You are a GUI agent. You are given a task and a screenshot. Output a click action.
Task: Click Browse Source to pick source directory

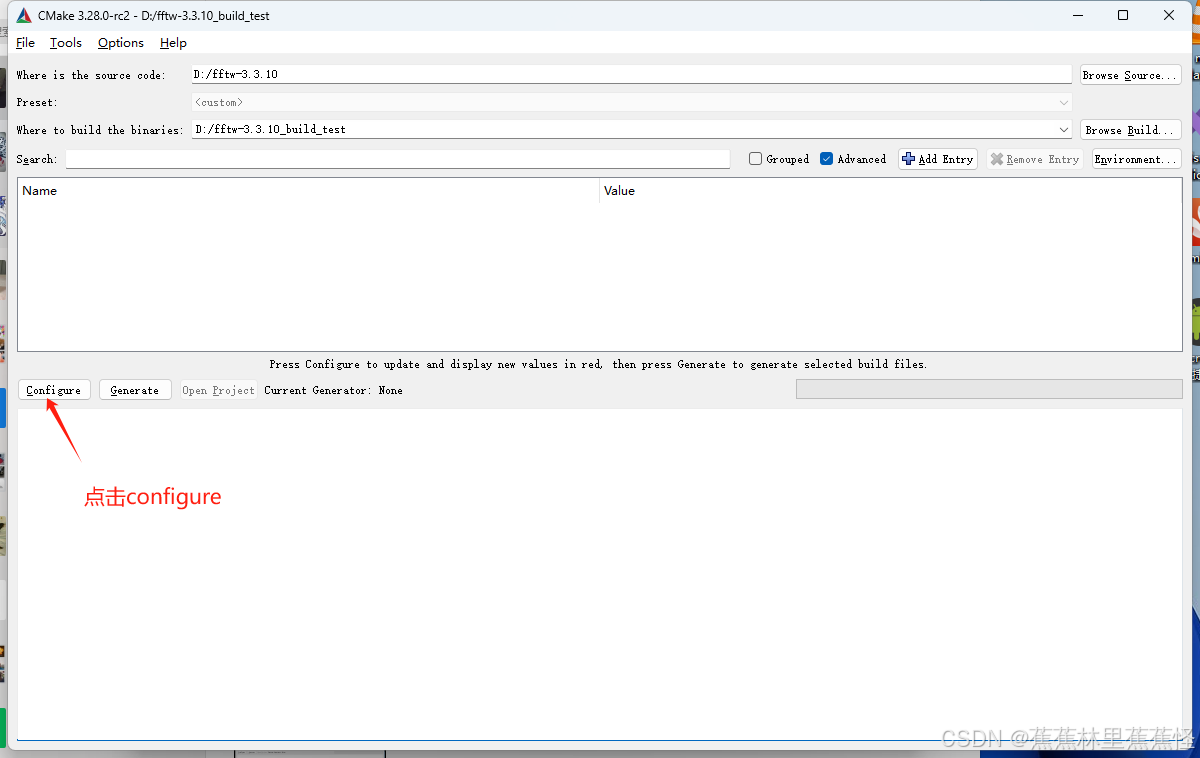click(1130, 74)
